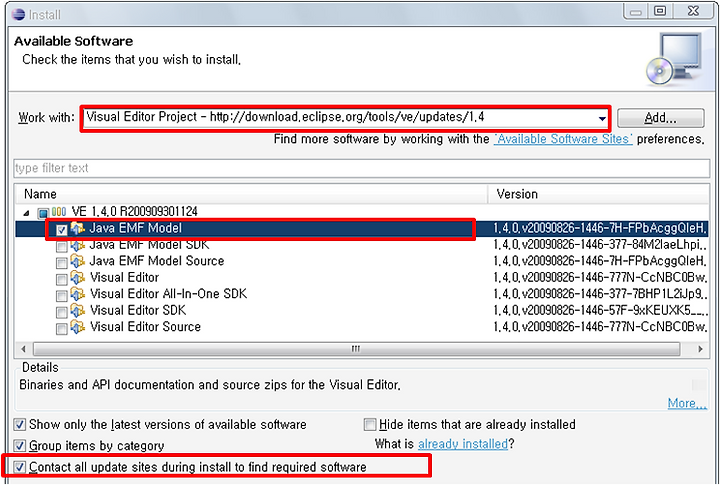The image size is (720, 485).
Task: Click the Java EMF Model feature icon
Action: tap(78, 228)
